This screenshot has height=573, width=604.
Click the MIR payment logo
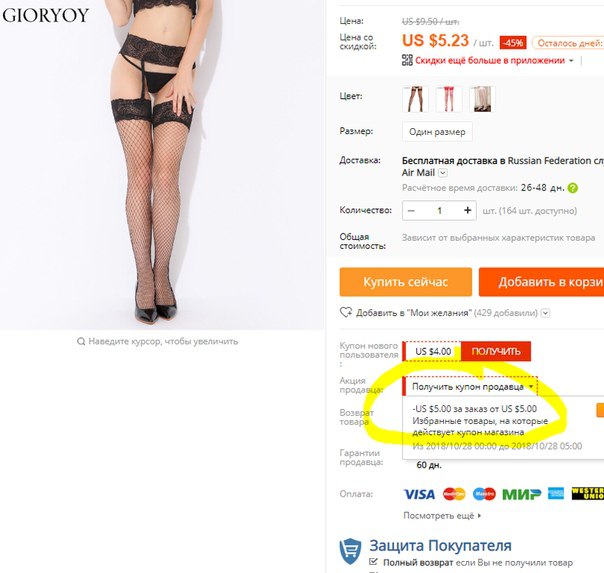522,494
